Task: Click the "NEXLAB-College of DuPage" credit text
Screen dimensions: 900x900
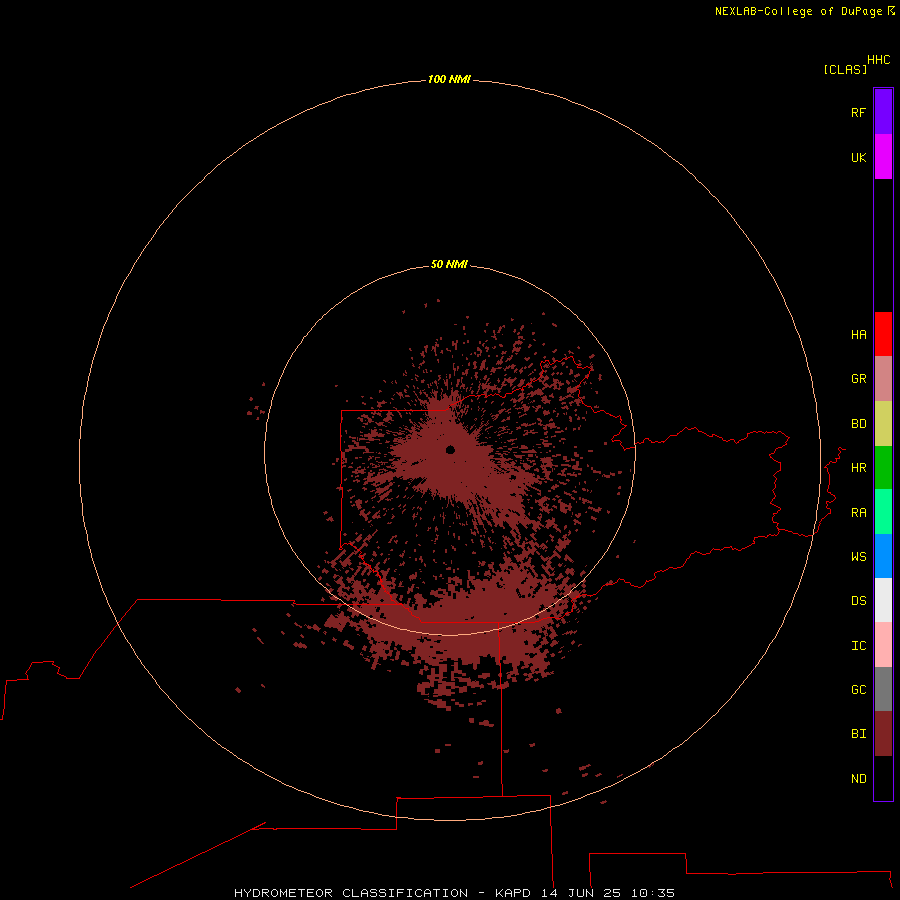Action: tap(798, 11)
